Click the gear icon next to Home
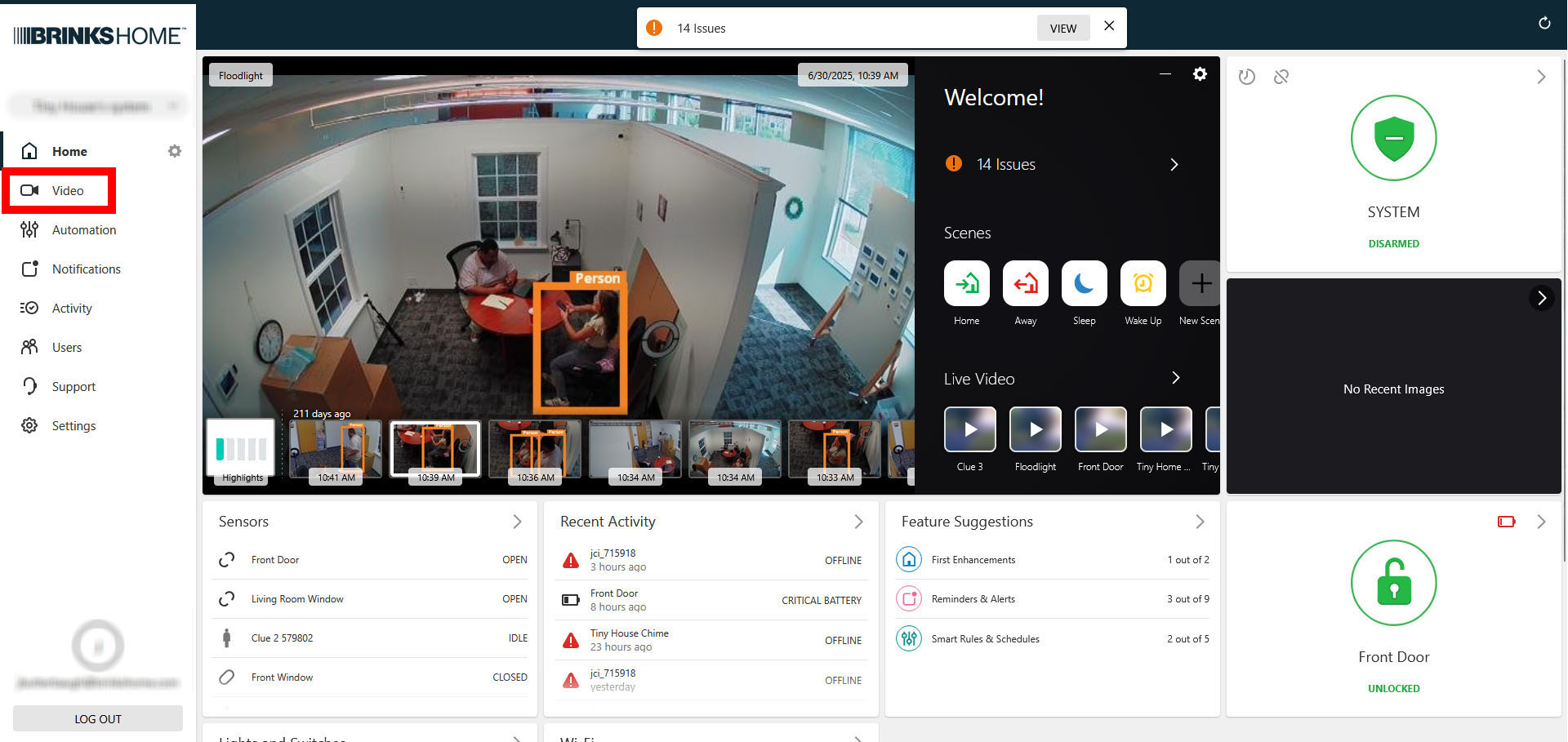Viewport: 1568px width, 742px height. point(175,151)
